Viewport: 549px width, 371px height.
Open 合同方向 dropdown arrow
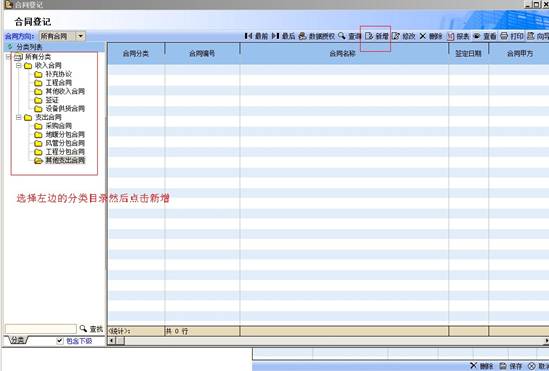[81, 36]
